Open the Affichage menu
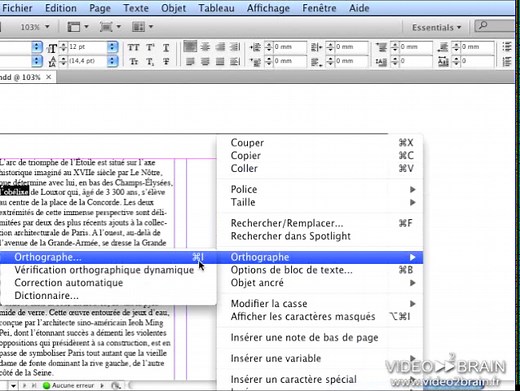This screenshot has height=391, width=520. pyautogui.click(x=268, y=8)
